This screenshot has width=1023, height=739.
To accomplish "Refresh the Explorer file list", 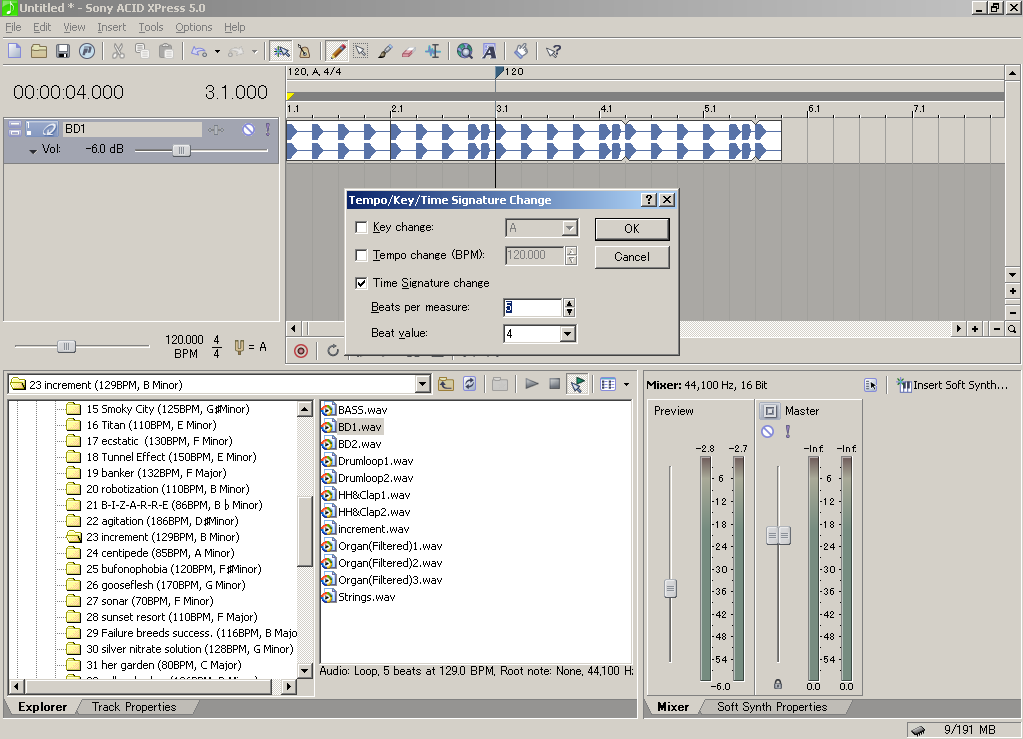I will (x=470, y=384).
